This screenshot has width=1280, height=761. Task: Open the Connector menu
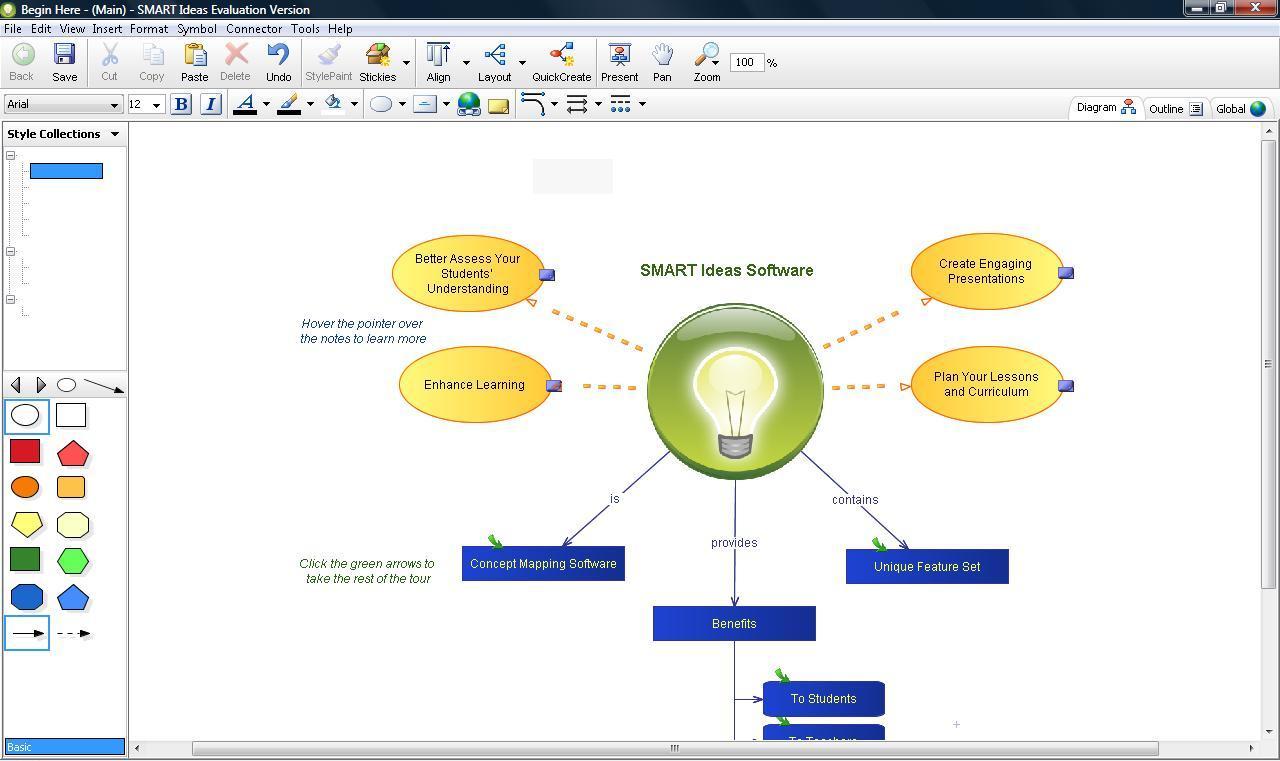(254, 29)
